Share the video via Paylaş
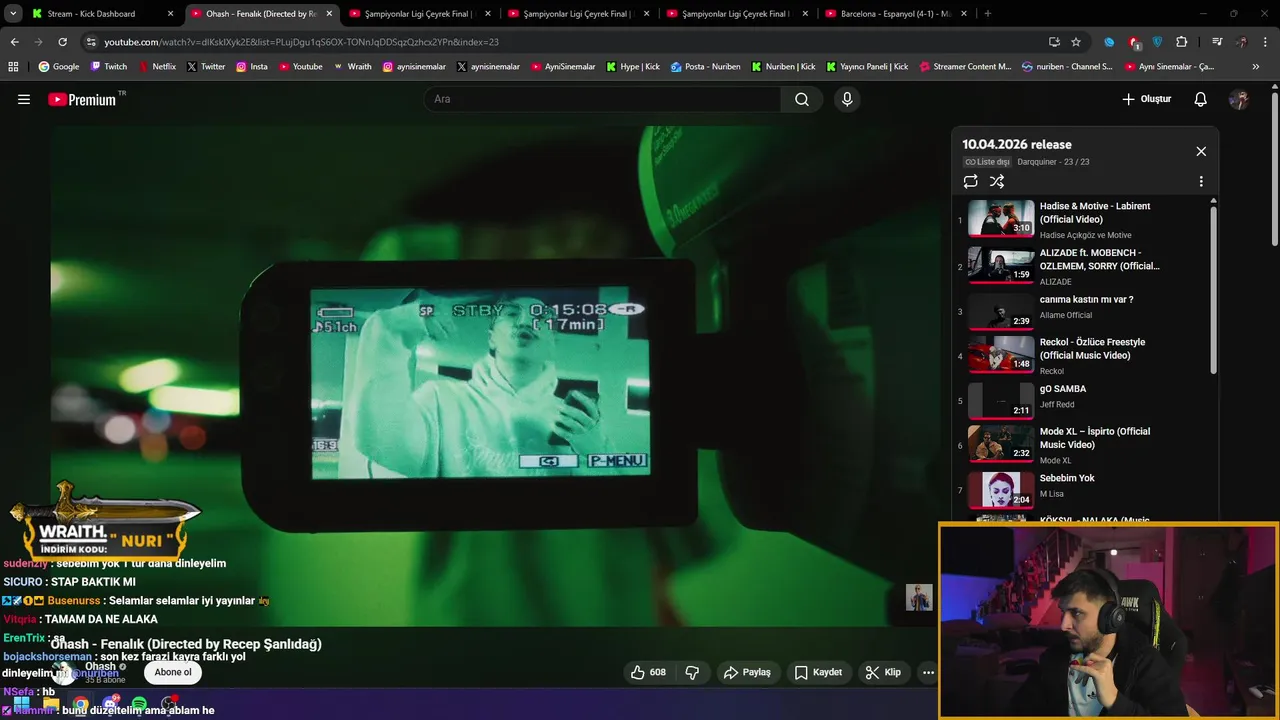1280x720 pixels. point(747,672)
